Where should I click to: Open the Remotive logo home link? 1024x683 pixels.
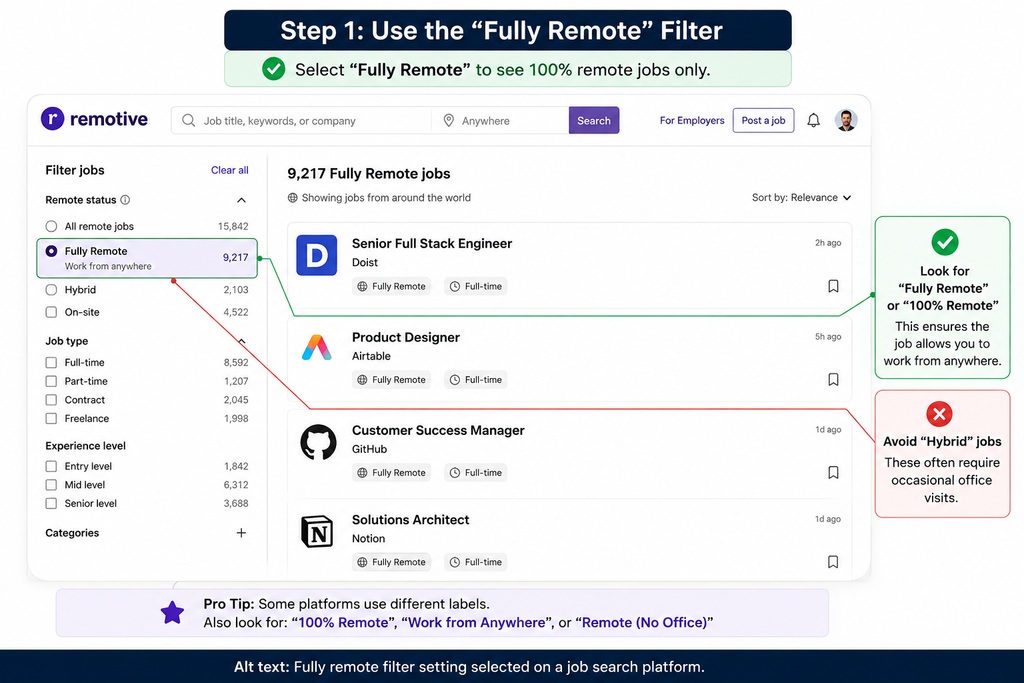(x=94, y=119)
